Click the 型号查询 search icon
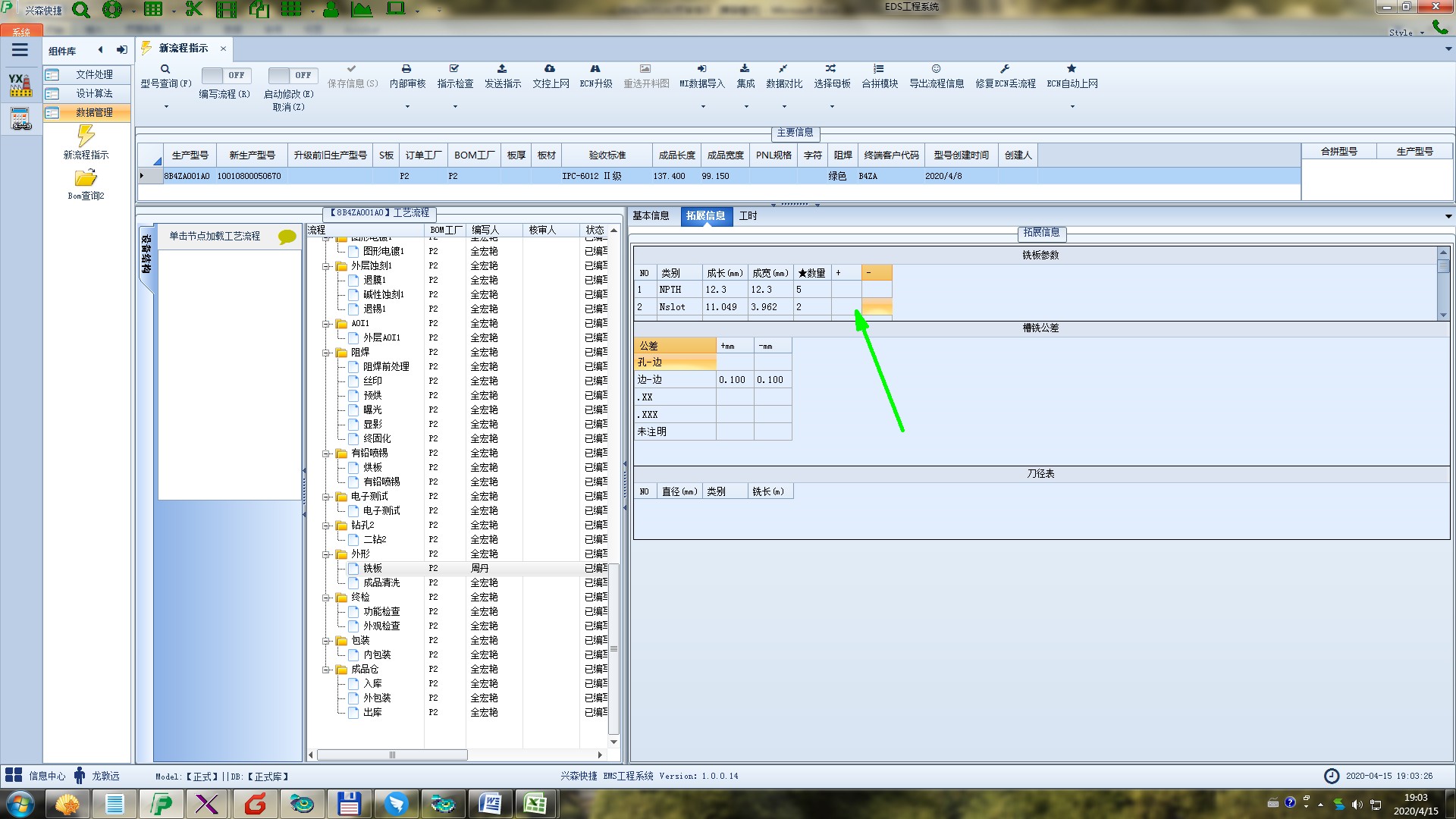1456x819 pixels. pos(165,69)
